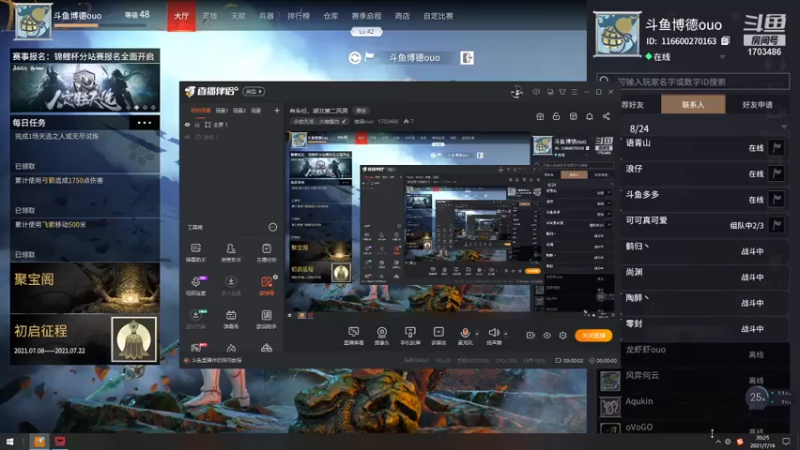
Task: Open the 排行榜 tab
Action: [x=298, y=16]
